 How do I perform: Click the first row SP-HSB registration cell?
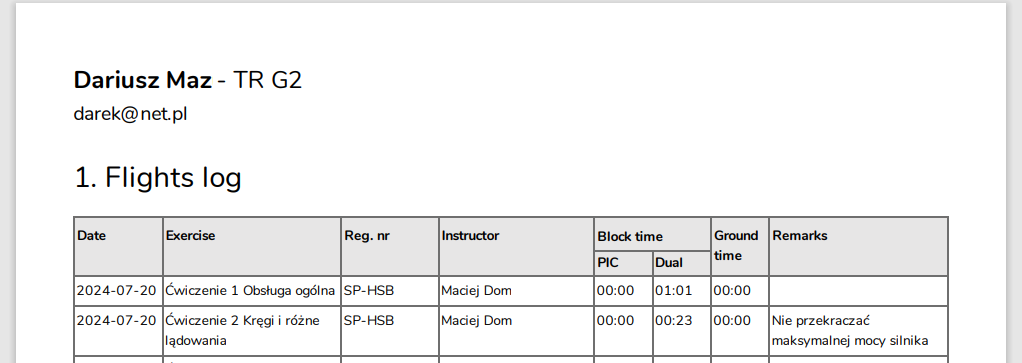[390, 291]
